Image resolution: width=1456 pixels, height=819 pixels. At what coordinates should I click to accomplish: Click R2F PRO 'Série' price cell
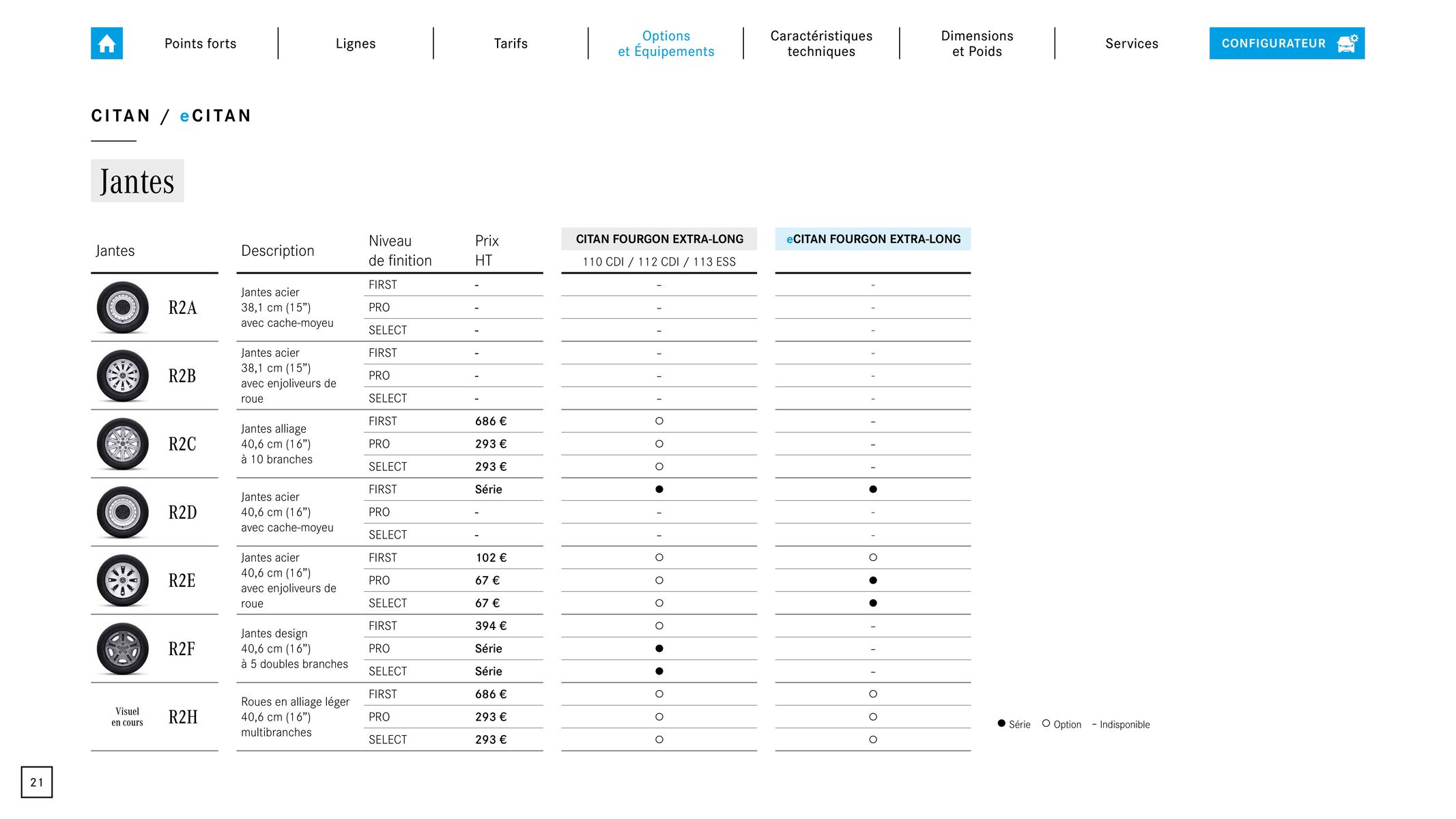[489, 648]
